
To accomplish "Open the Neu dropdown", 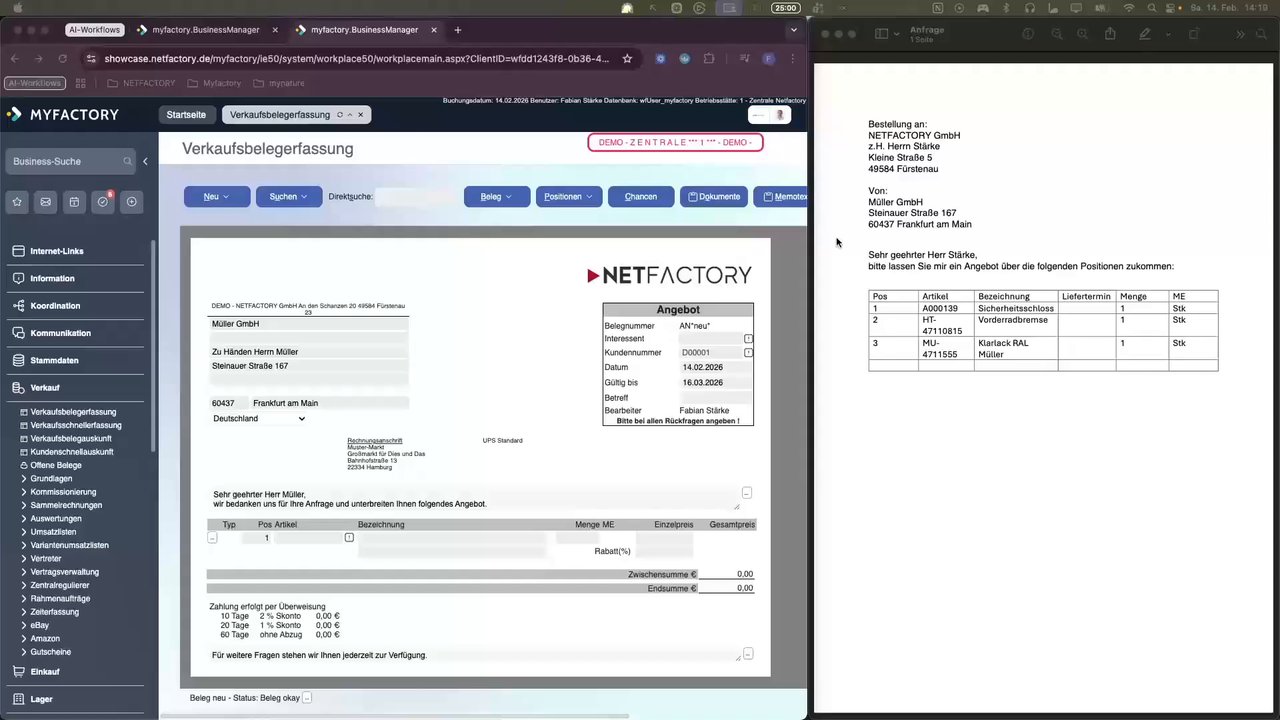I will [x=216, y=196].
